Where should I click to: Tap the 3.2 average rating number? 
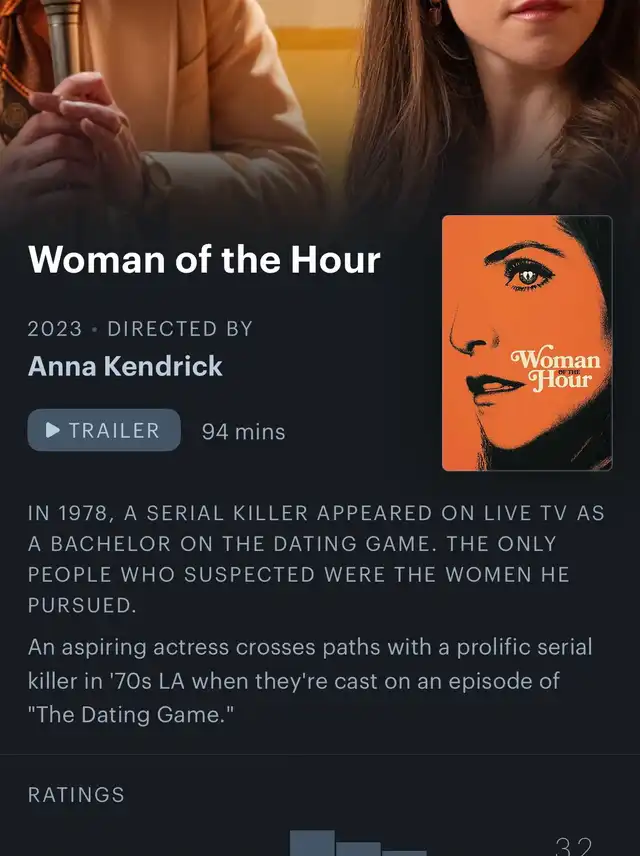573,846
